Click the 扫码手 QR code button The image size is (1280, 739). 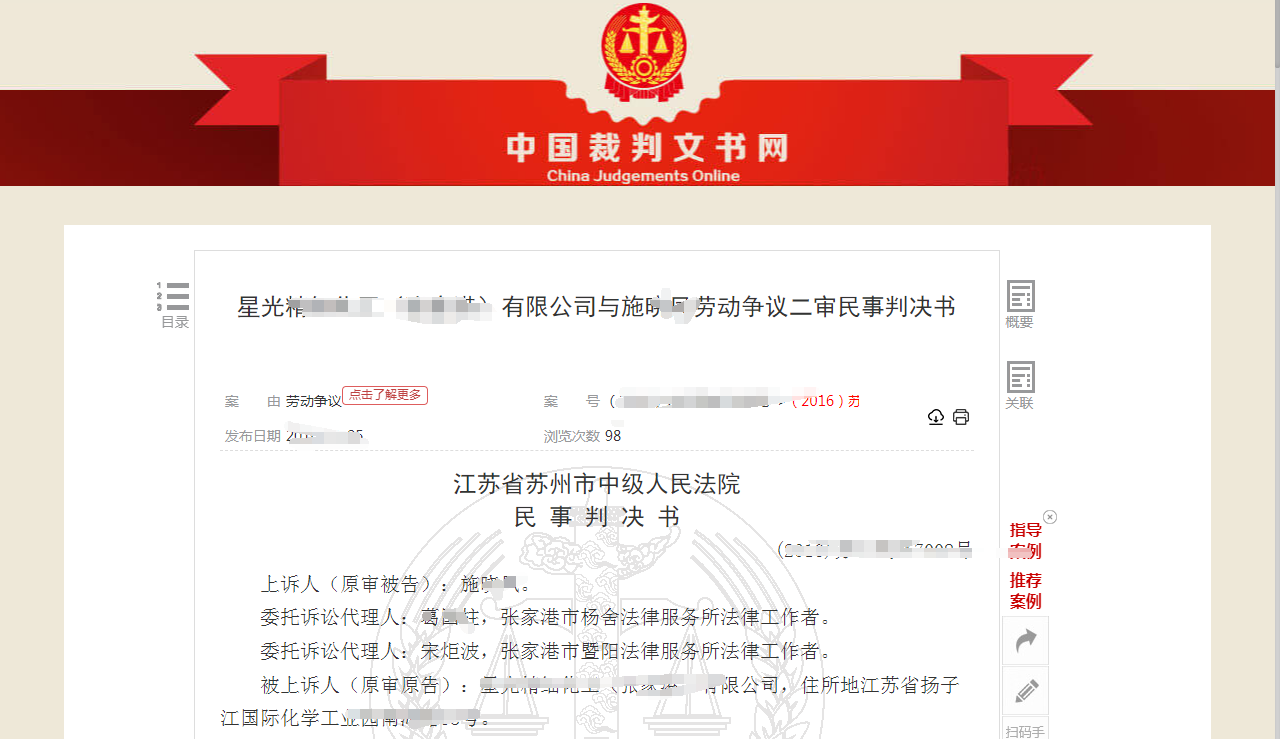[1025, 728]
